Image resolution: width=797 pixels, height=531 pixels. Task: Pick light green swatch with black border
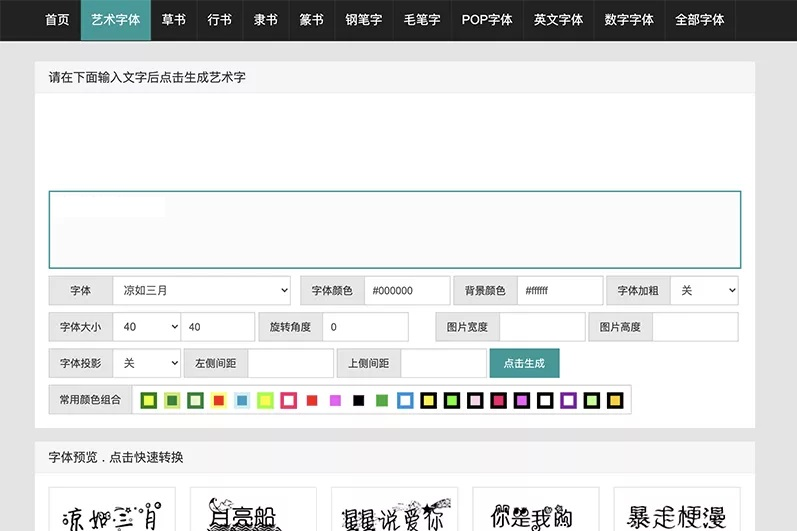click(592, 400)
